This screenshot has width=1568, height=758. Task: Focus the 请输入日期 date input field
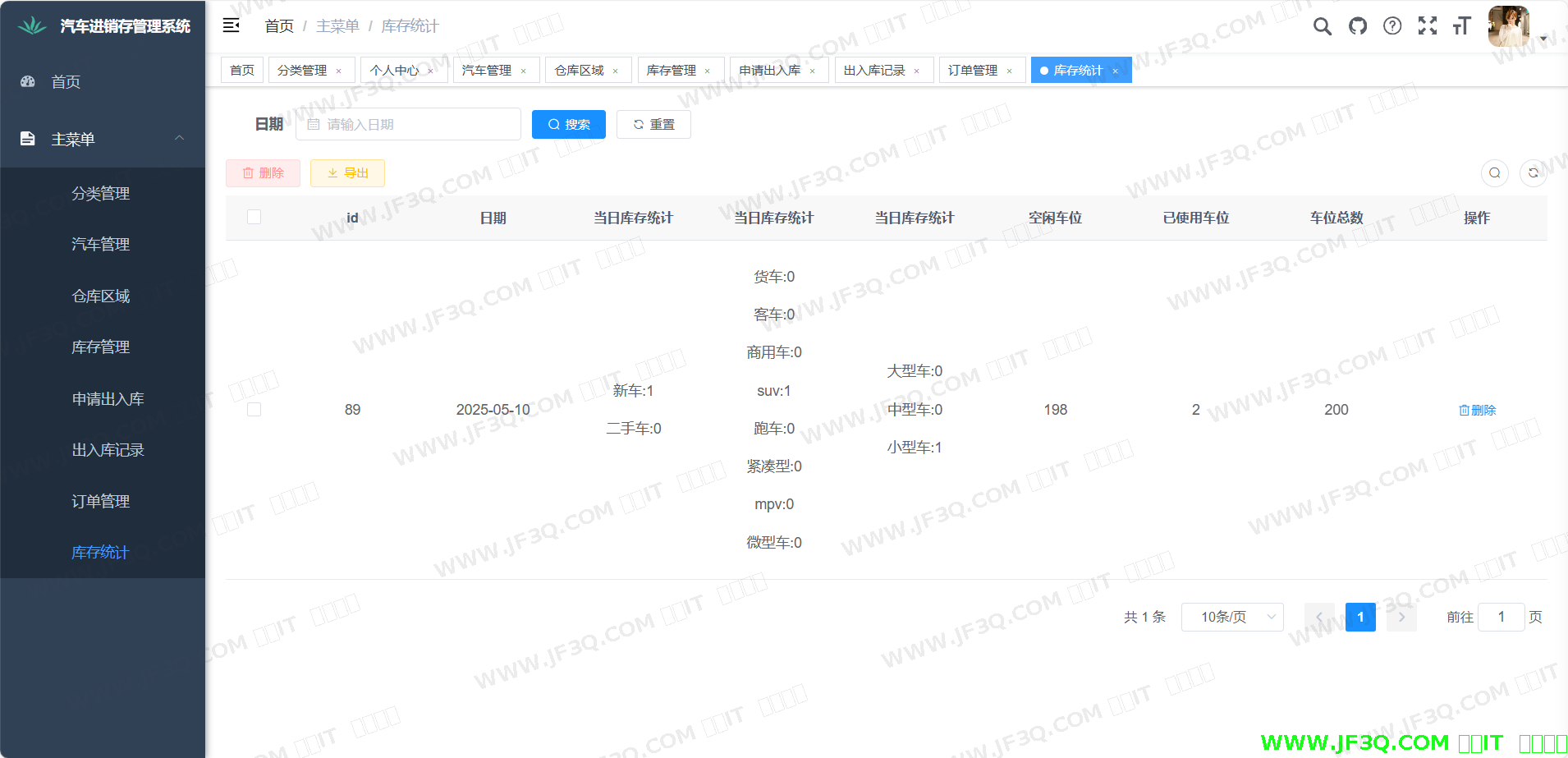pyautogui.click(x=415, y=125)
